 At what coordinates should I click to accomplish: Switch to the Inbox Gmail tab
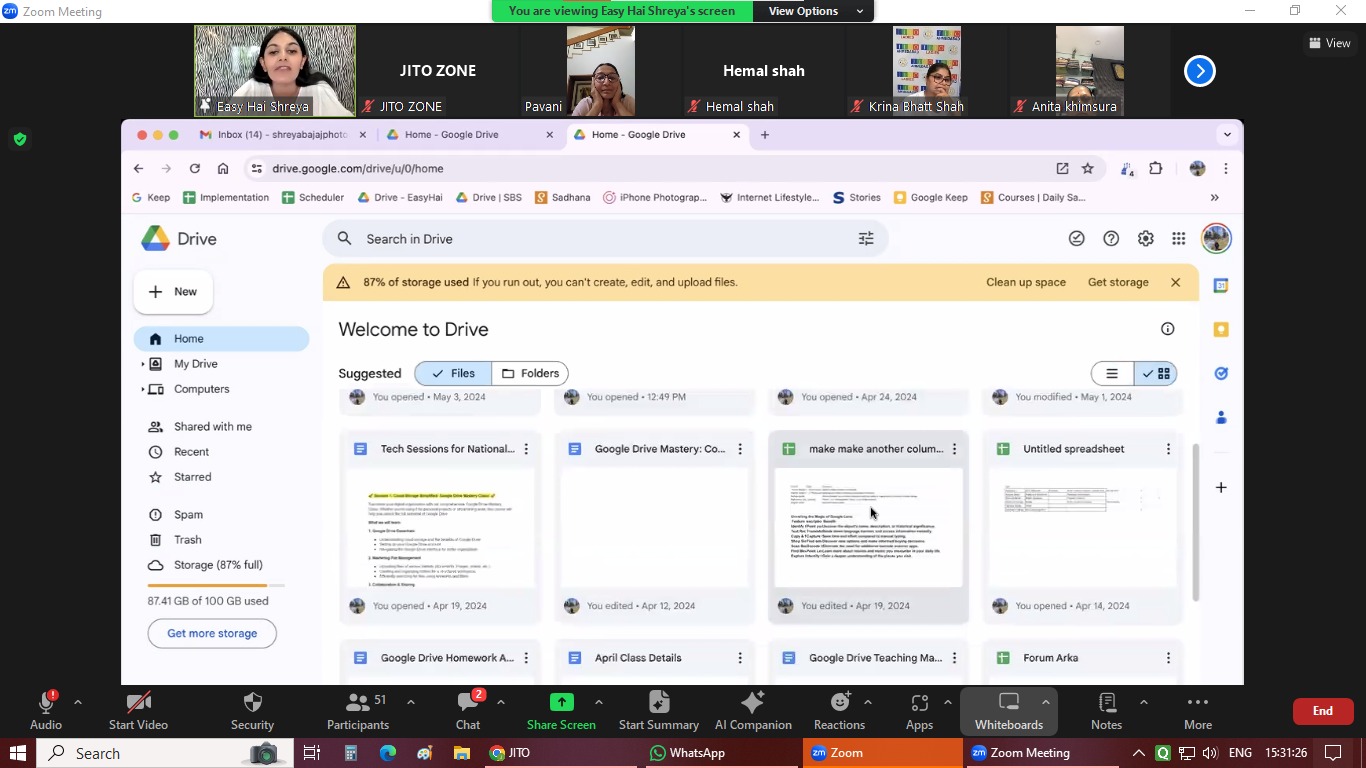click(281, 135)
